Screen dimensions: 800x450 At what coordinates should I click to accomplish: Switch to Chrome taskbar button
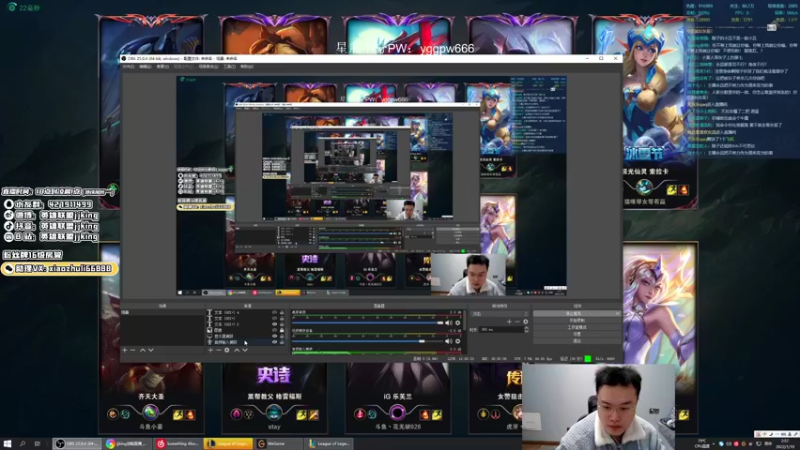pyautogui.click(x=127, y=444)
